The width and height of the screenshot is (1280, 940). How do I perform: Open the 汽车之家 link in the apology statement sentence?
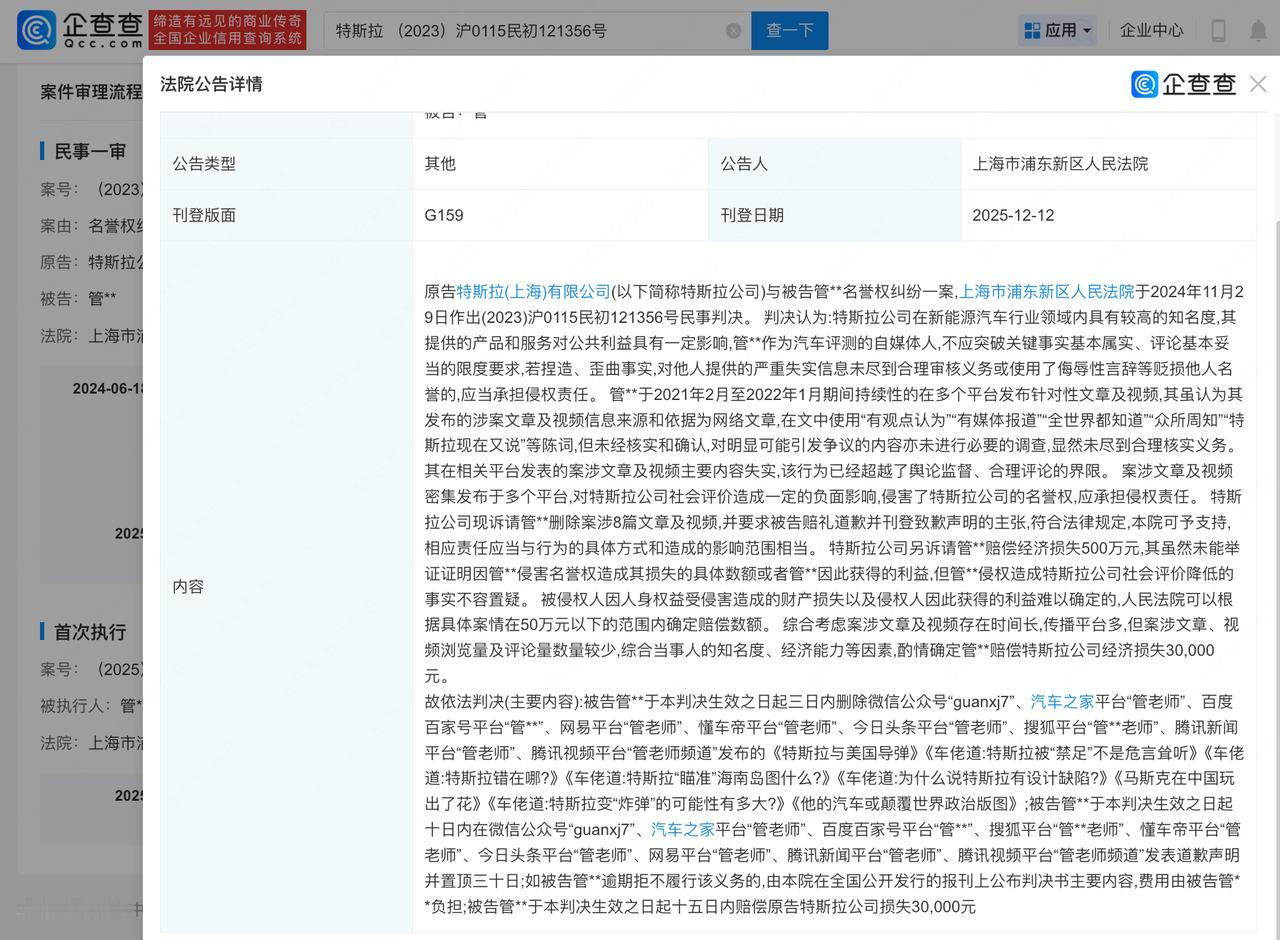[682, 829]
